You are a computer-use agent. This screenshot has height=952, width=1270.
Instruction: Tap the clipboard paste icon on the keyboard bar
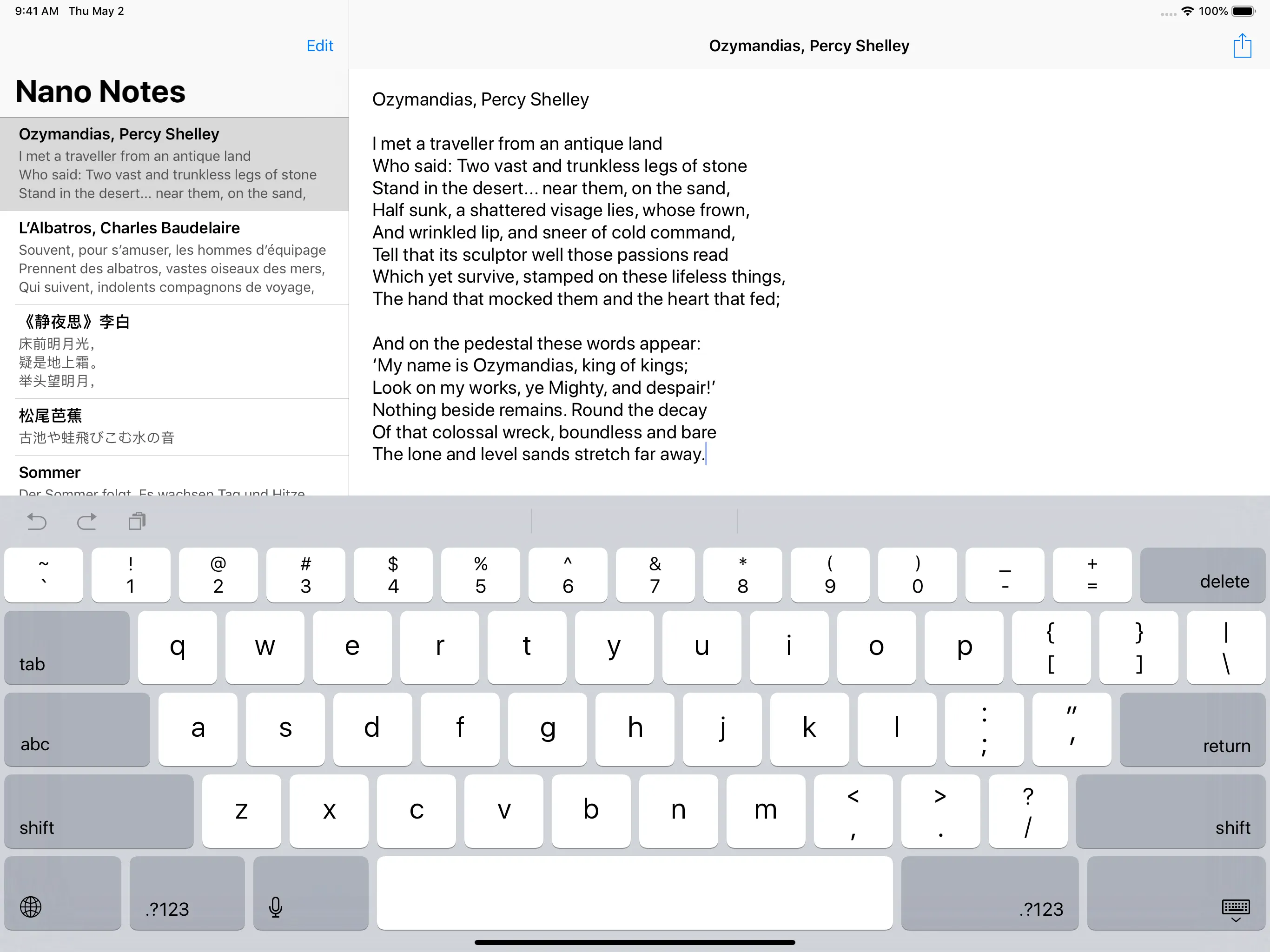[x=137, y=522]
